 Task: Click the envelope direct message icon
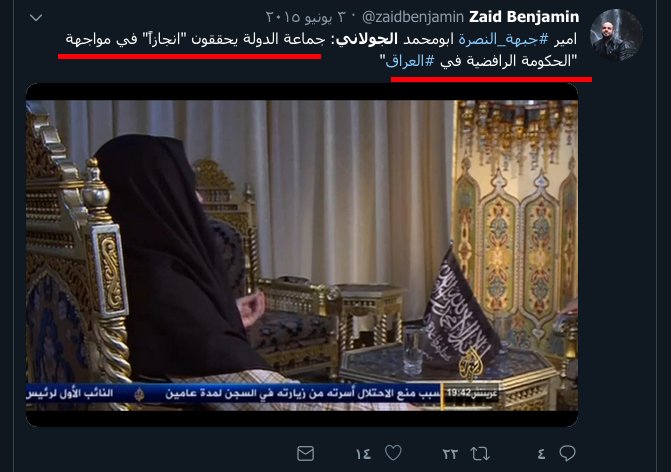[x=306, y=454]
